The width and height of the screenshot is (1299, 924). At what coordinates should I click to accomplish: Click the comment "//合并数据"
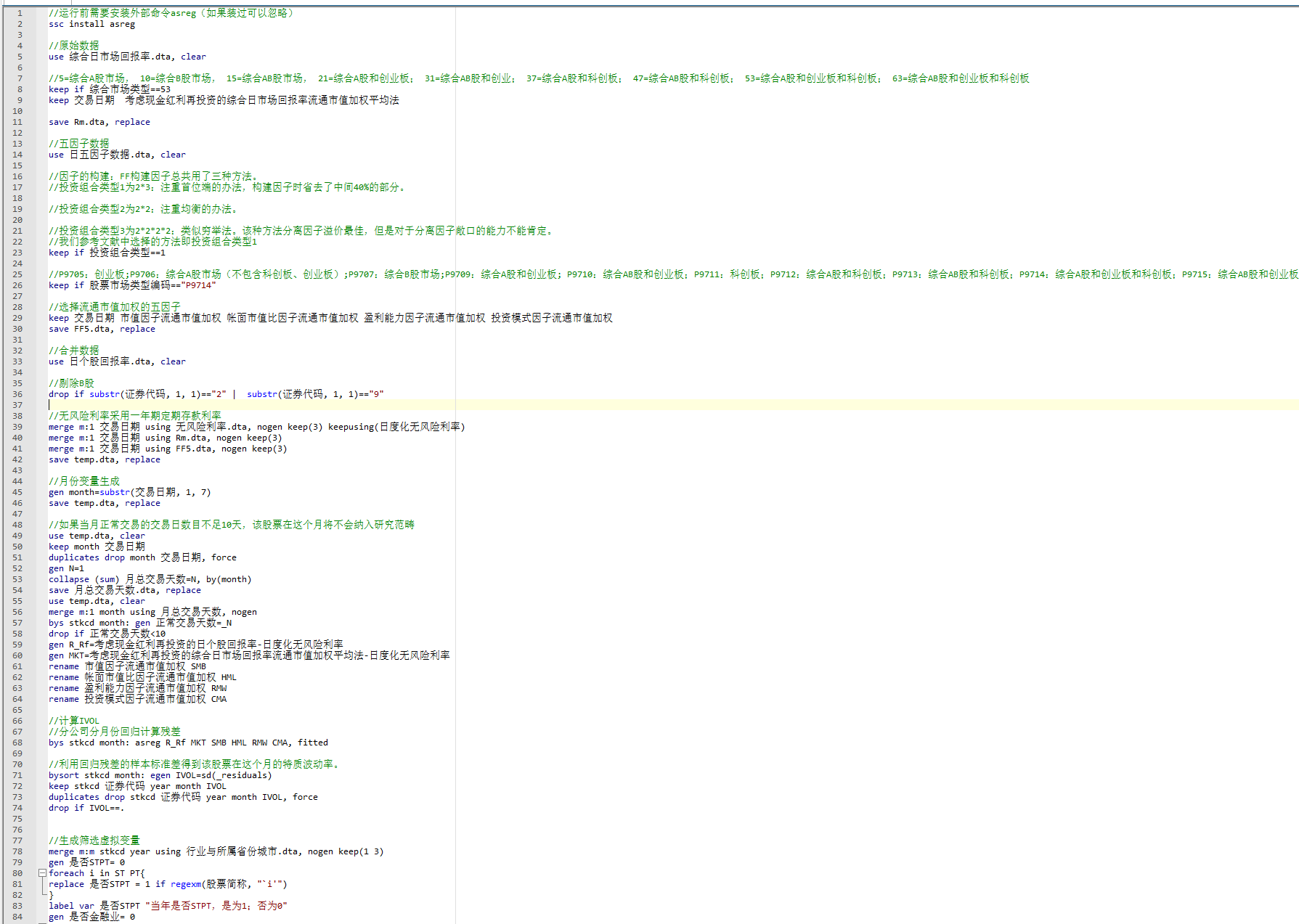tap(73, 351)
